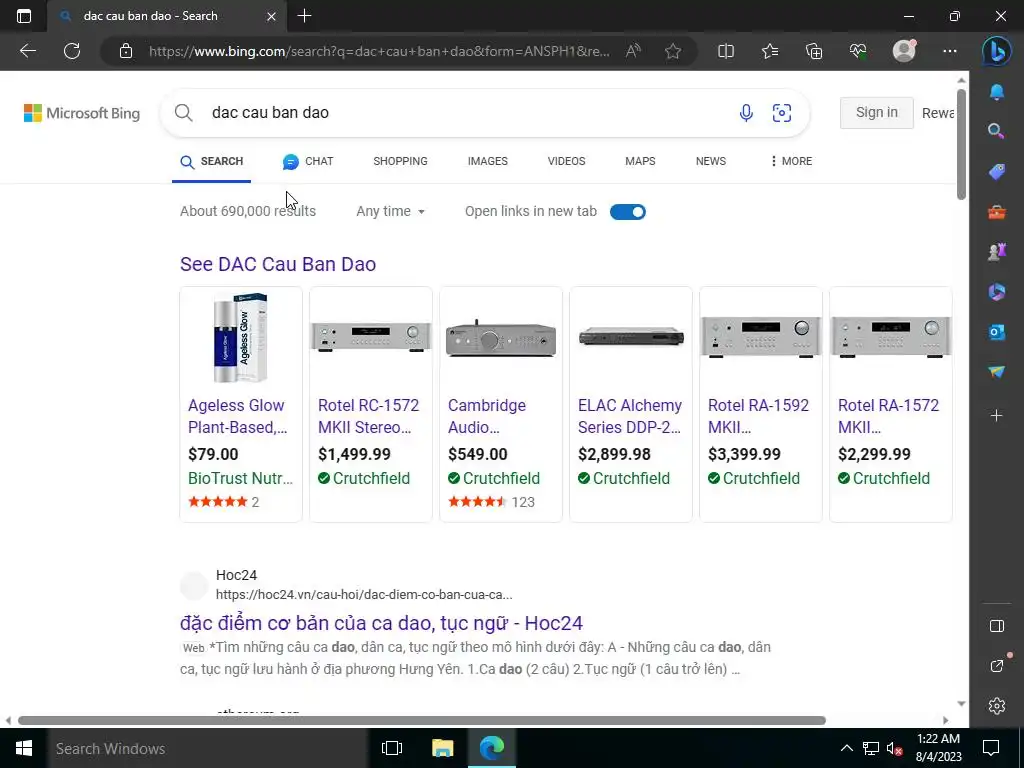Open Read aloud icon in address bar
Viewport: 1024px width, 768px height.
pos(633,51)
